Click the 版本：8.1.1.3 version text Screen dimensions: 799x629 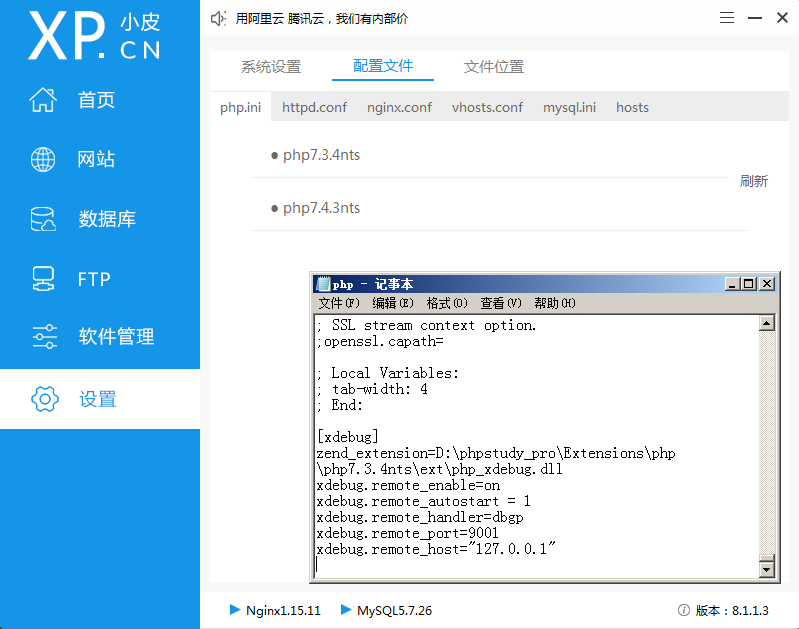[x=732, y=610]
